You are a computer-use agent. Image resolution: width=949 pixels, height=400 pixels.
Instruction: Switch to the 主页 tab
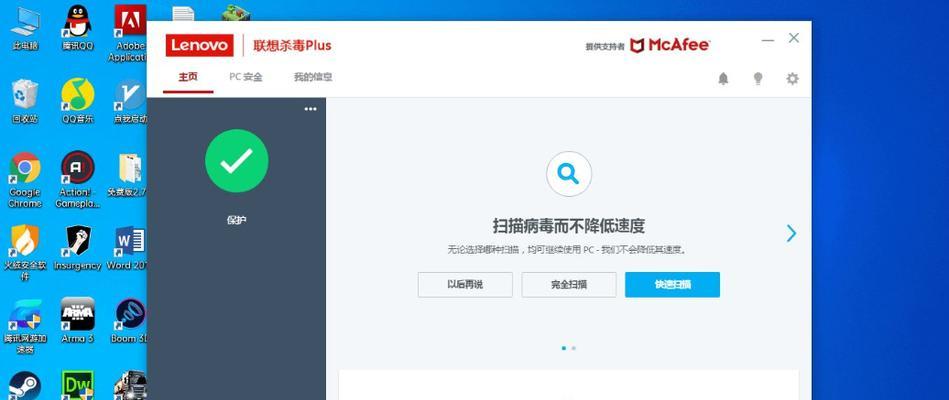tap(188, 77)
